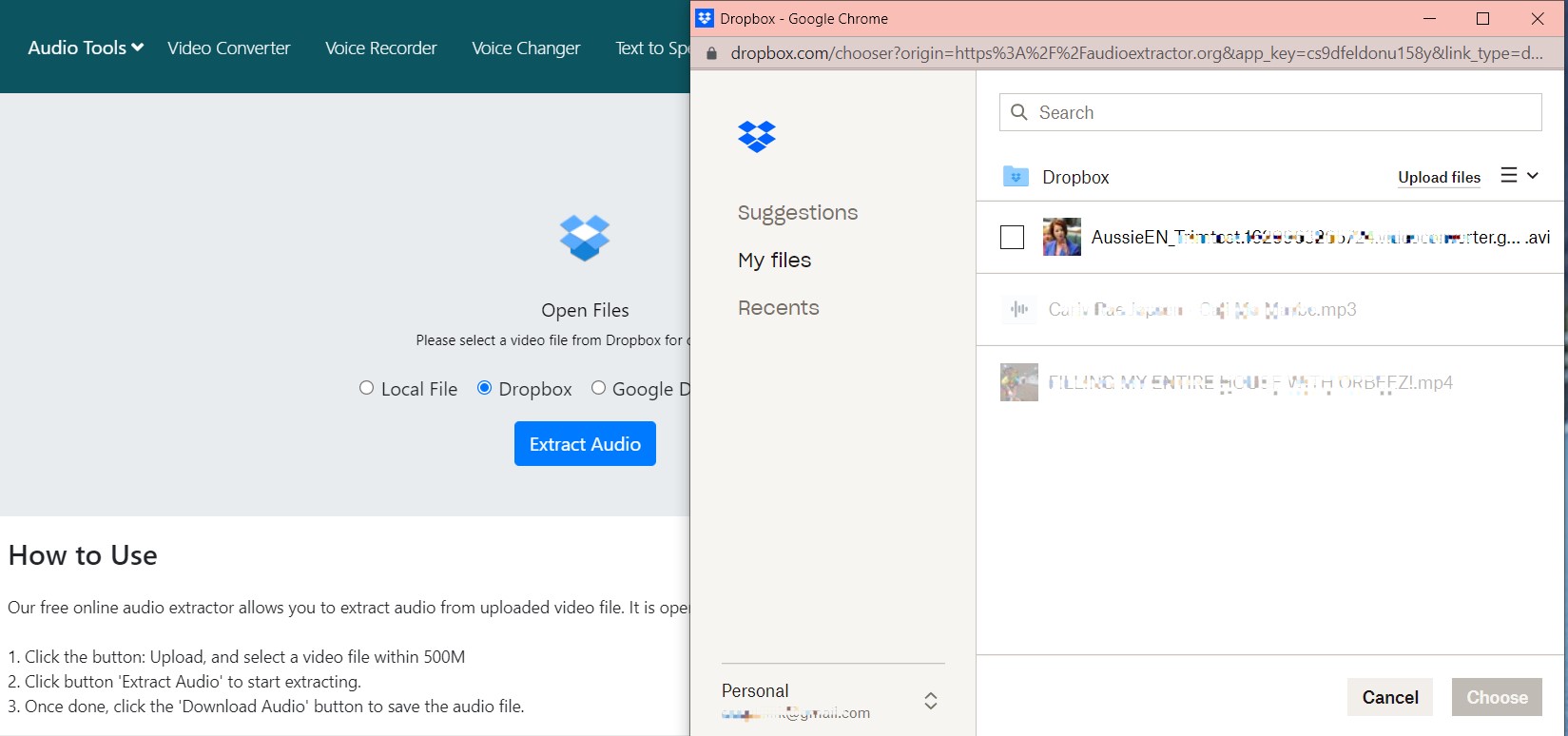Image resolution: width=1568 pixels, height=736 pixels.
Task: Open Voice Changer in the nav bar
Action: click(x=526, y=48)
